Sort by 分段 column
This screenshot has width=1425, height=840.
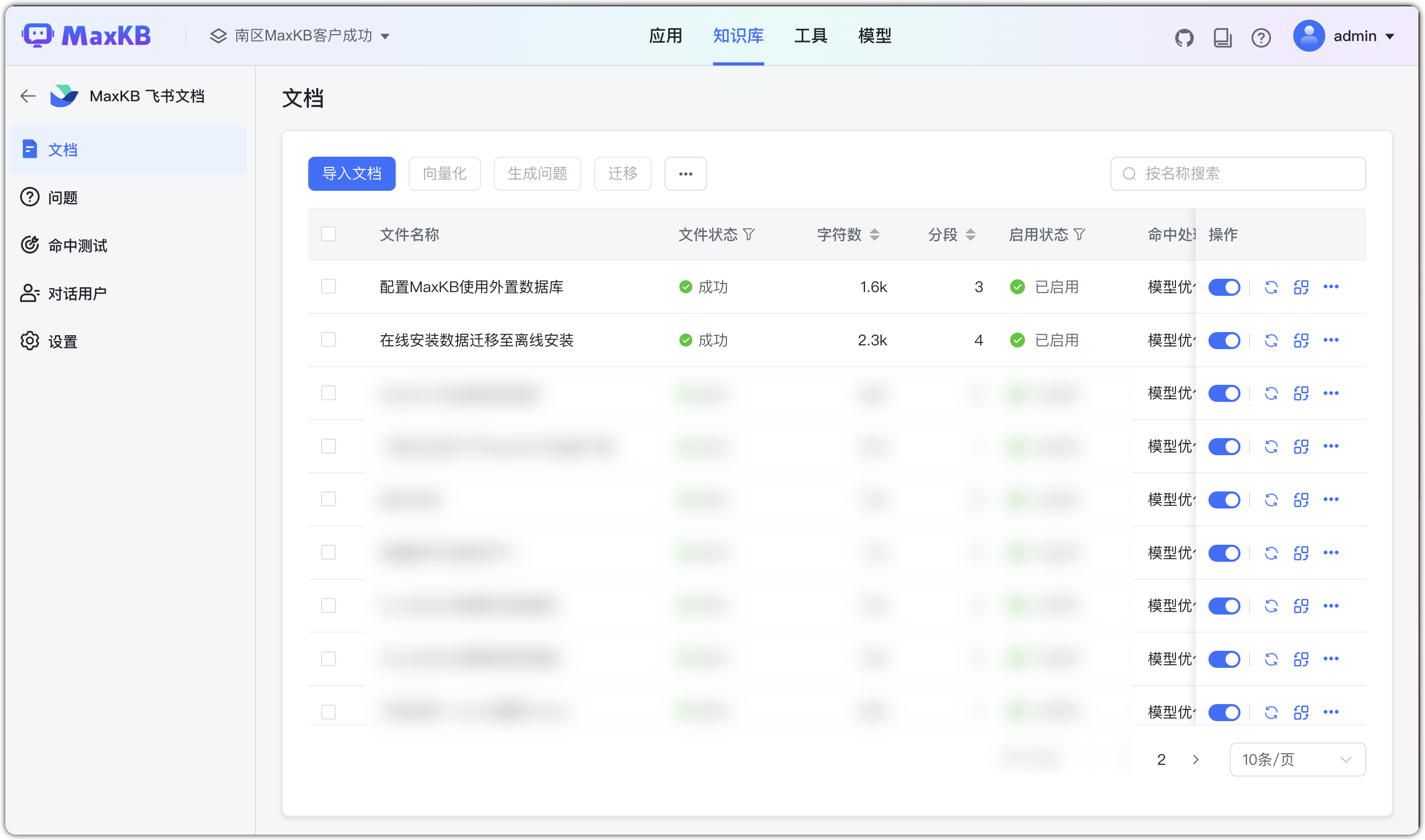971,235
